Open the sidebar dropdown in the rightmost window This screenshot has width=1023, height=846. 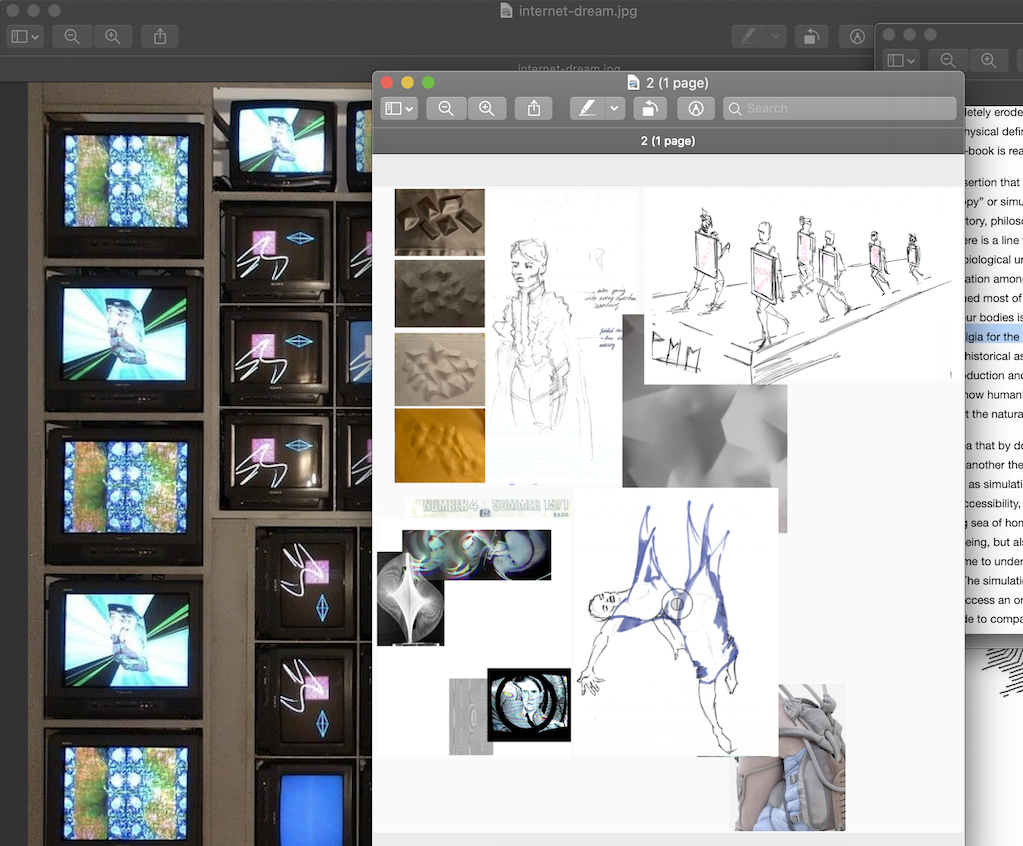(x=901, y=60)
